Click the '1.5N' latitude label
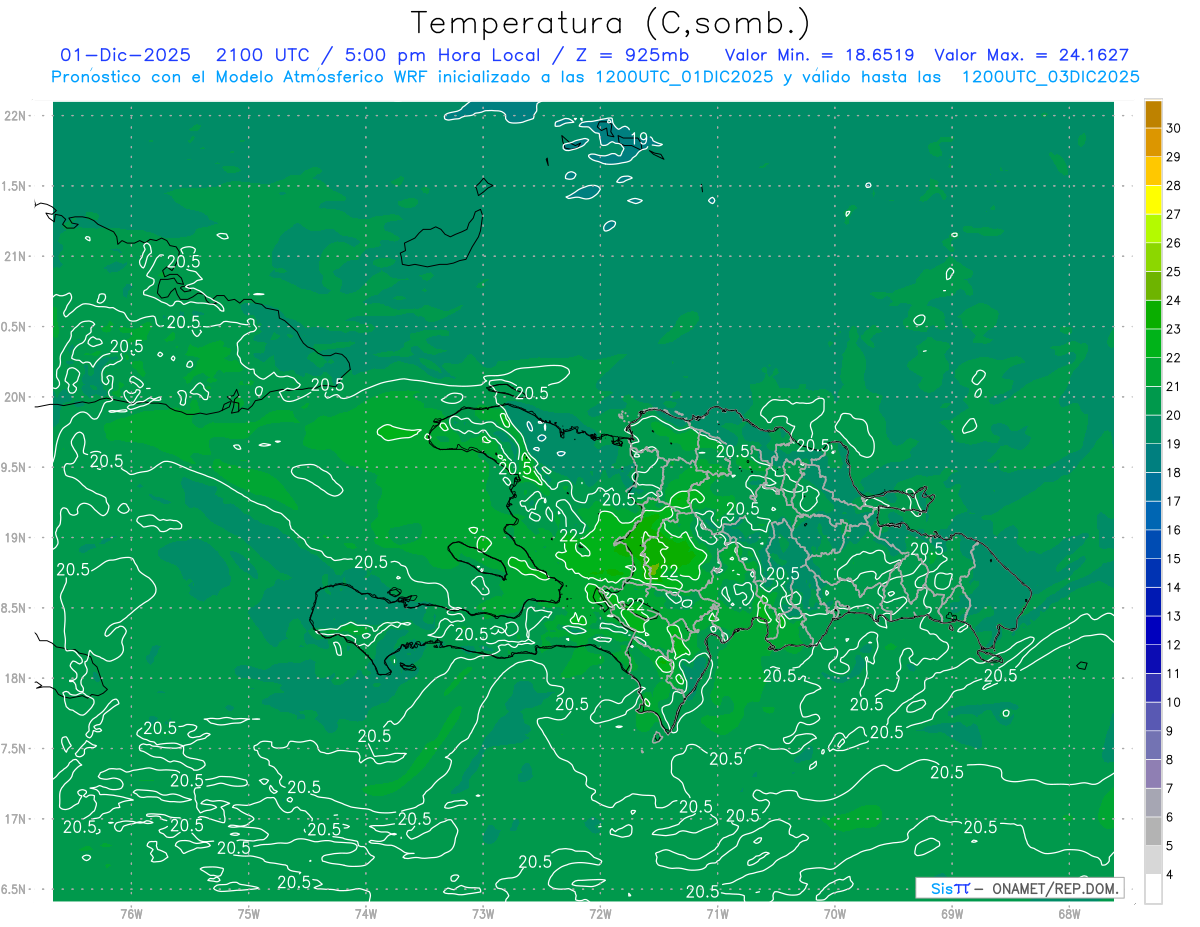The width and height of the screenshot is (1200, 927). 14,186
